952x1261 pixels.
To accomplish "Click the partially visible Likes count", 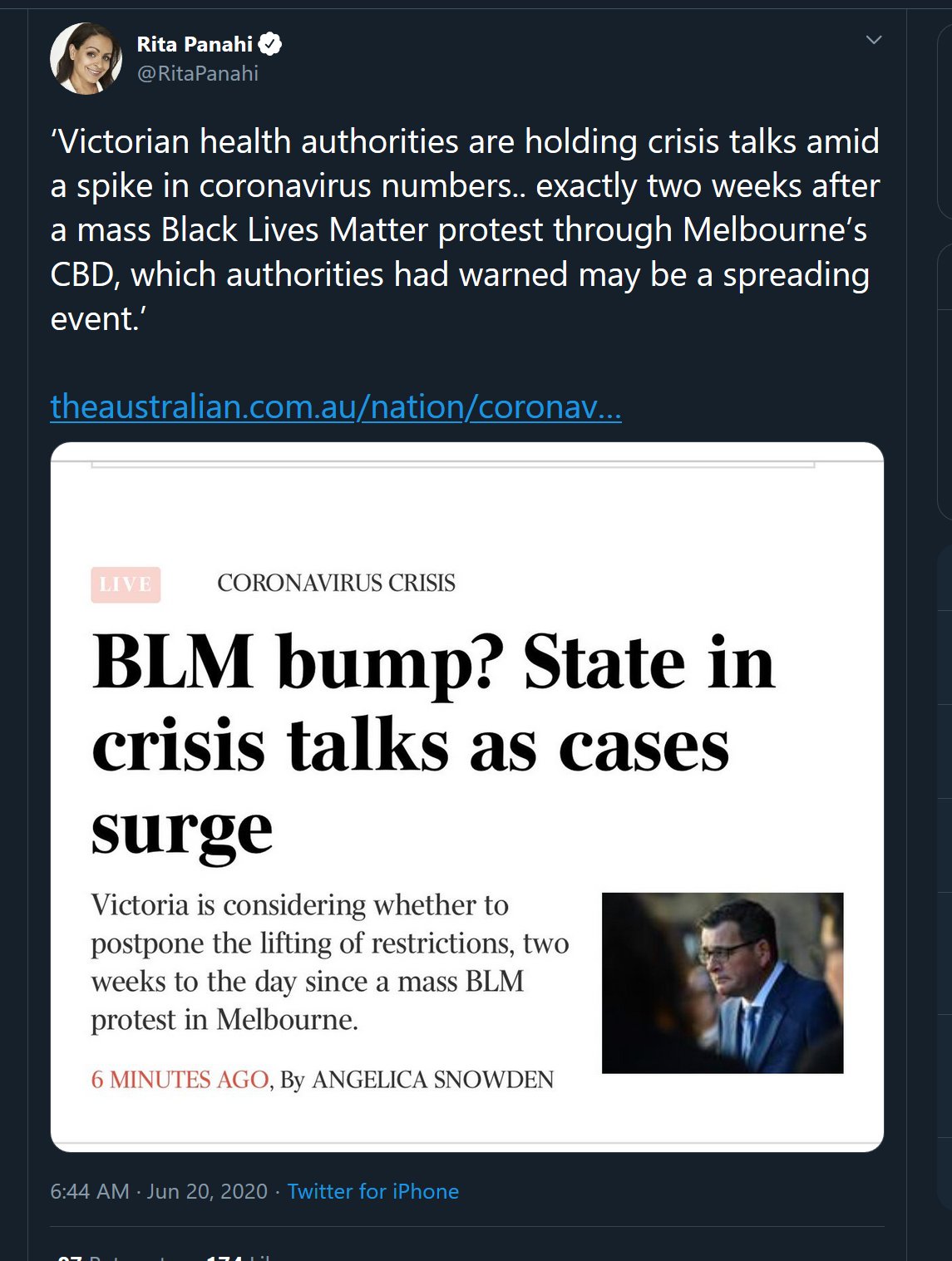I will (x=241, y=1257).
